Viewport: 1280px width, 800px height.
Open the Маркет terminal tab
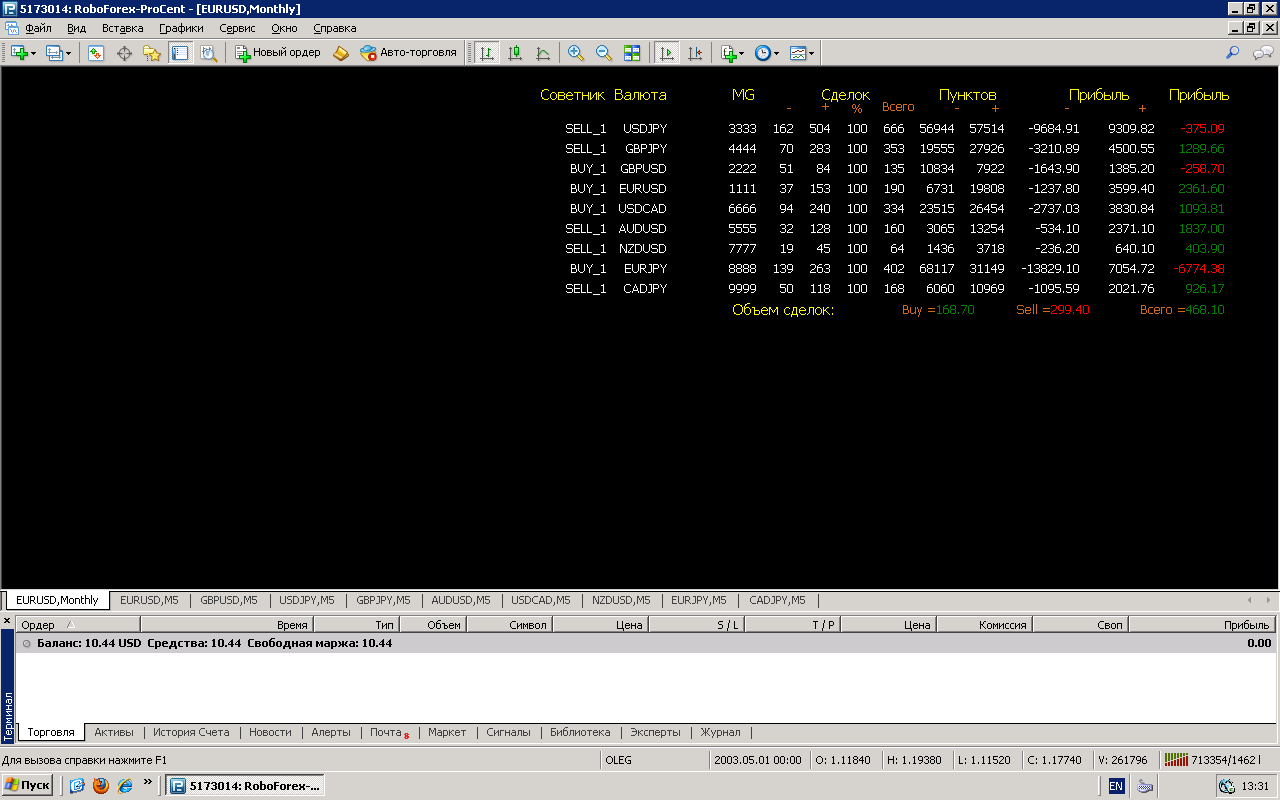click(x=447, y=732)
